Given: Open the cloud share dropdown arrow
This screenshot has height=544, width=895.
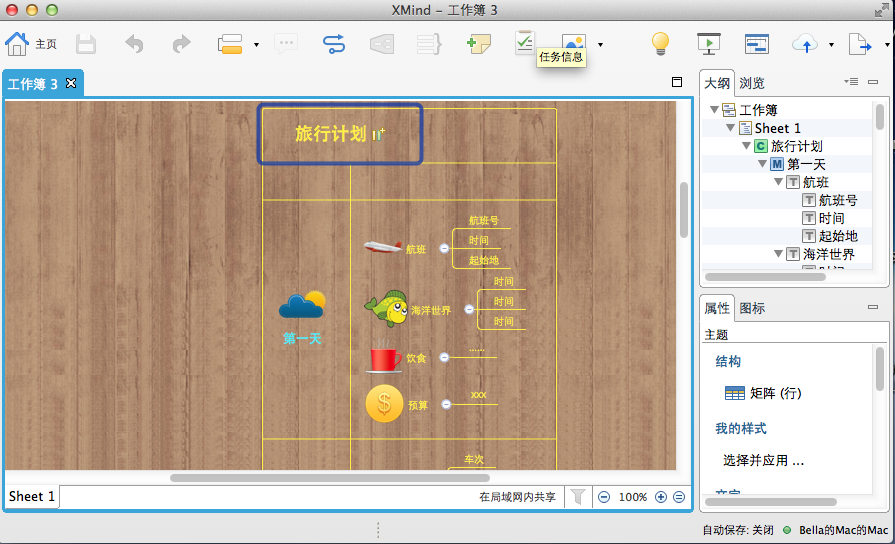Looking at the screenshot, I should pos(831,45).
